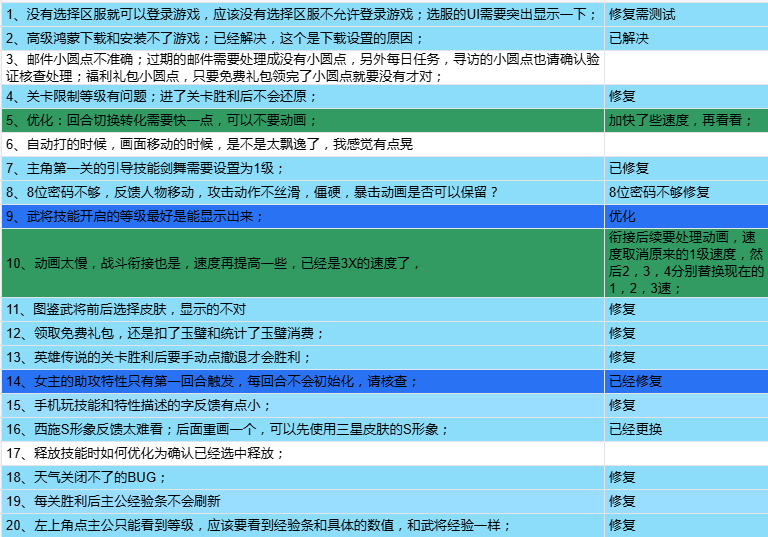
Task: Select row 16 about 西施 S形象
Action: point(303,430)
